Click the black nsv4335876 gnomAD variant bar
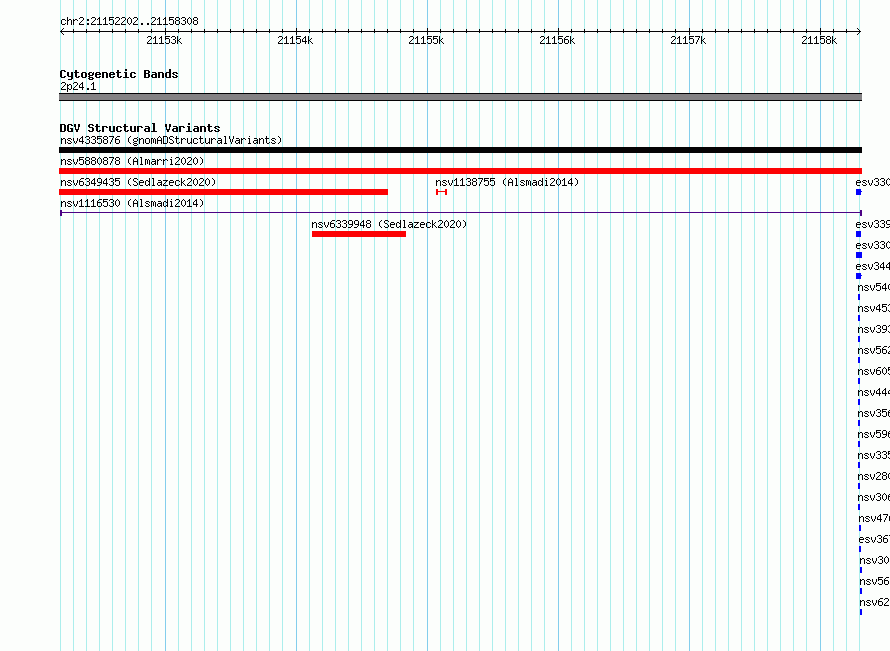This screenshot has height=651, width=890. [460, 150]
